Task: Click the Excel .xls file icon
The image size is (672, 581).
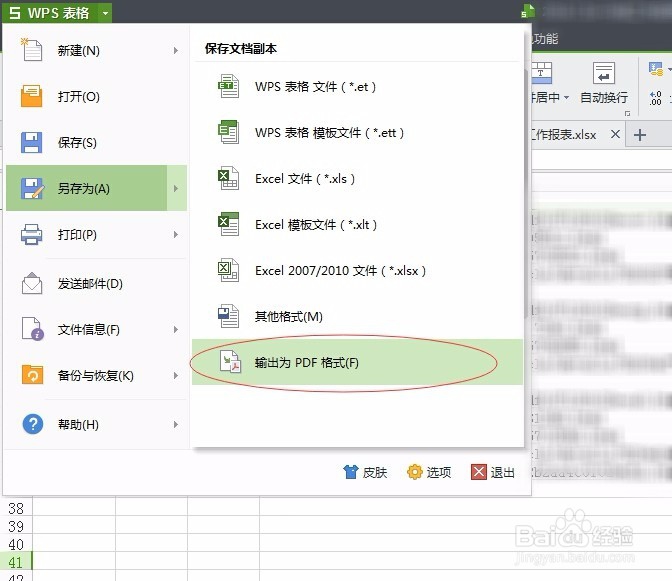Action: point(228,178)
